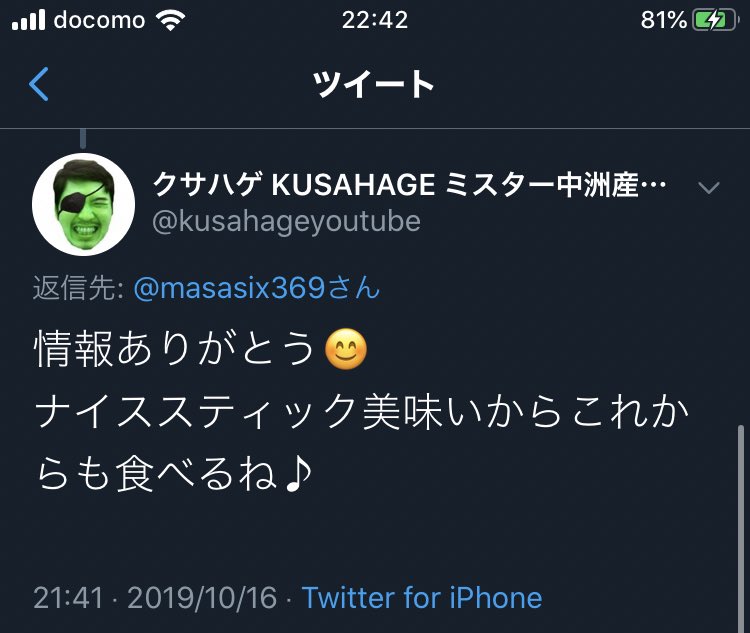Open the Twitter for iPhone link
This screenshot has height=633, width=750.
point(422,598)
